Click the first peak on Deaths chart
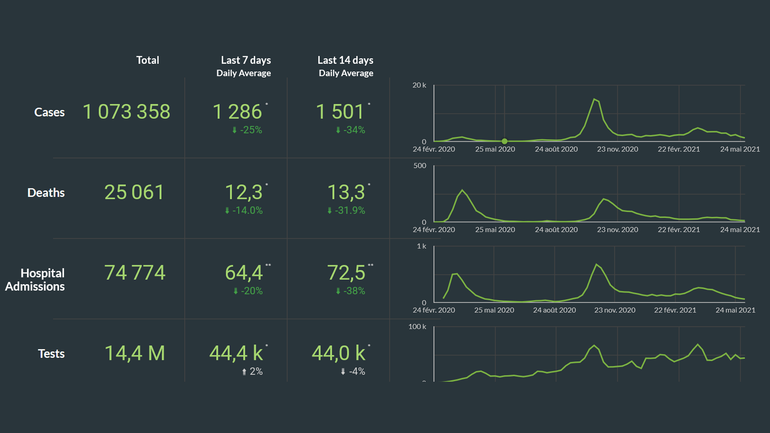Screen dimensions: 770x433 click(x=462, y=190)
